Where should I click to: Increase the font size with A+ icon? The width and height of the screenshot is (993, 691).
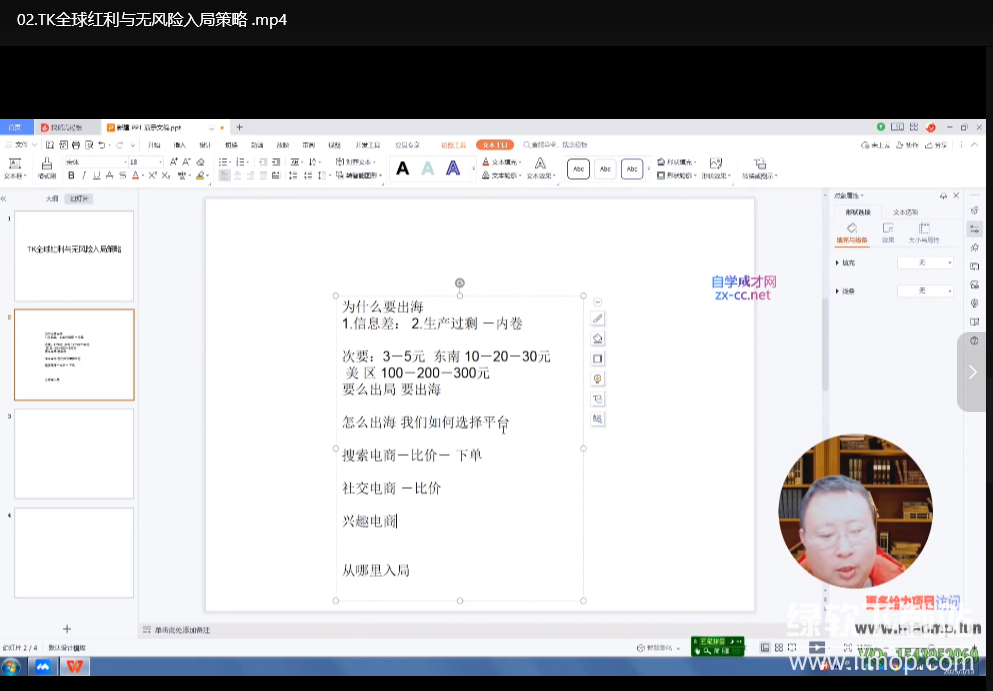[174, 162]
